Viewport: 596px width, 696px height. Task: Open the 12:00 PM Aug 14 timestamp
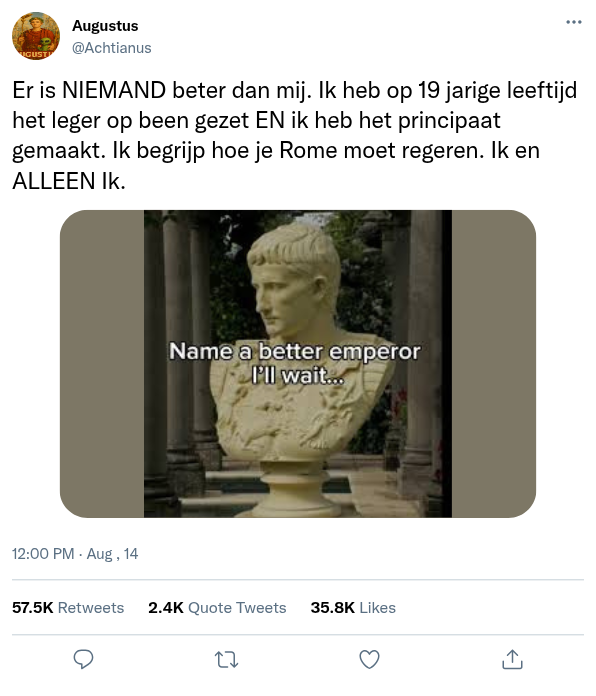tap(75, 554)
